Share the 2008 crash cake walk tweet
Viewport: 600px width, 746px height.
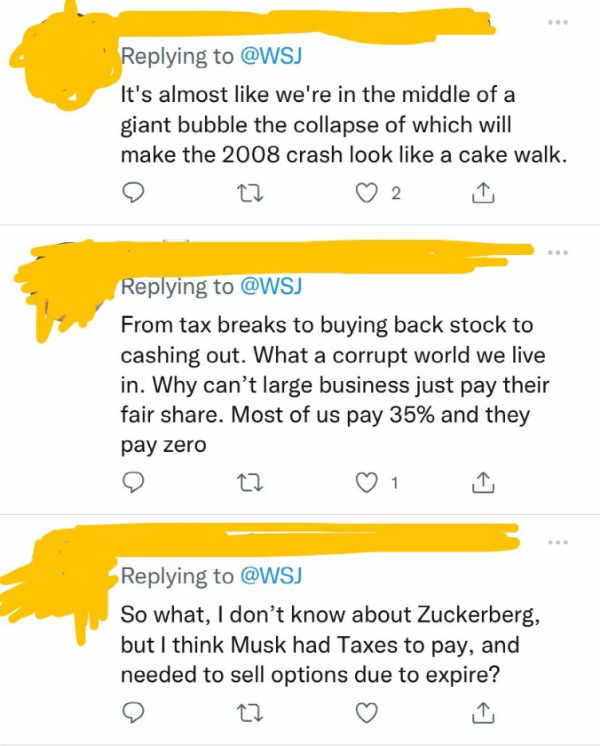pos(481,194)
